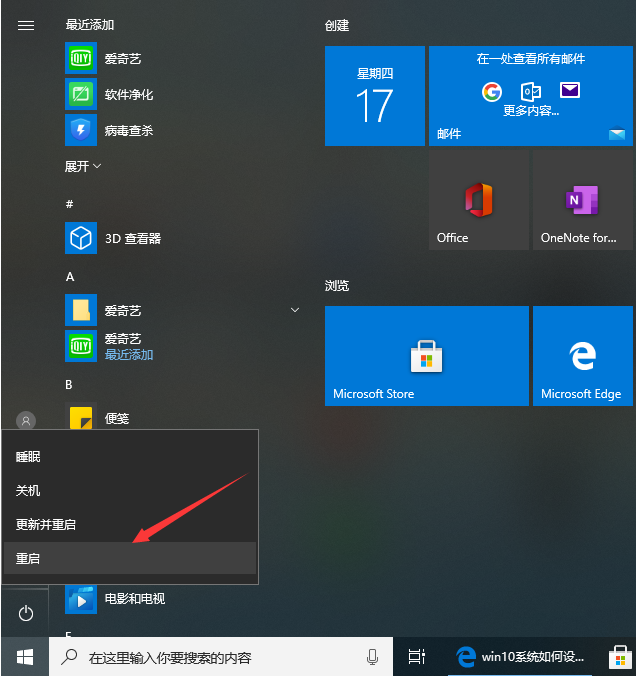The image size is (636, 676).
Task: Click the microphone icon in search box
Action: point(372,657)
